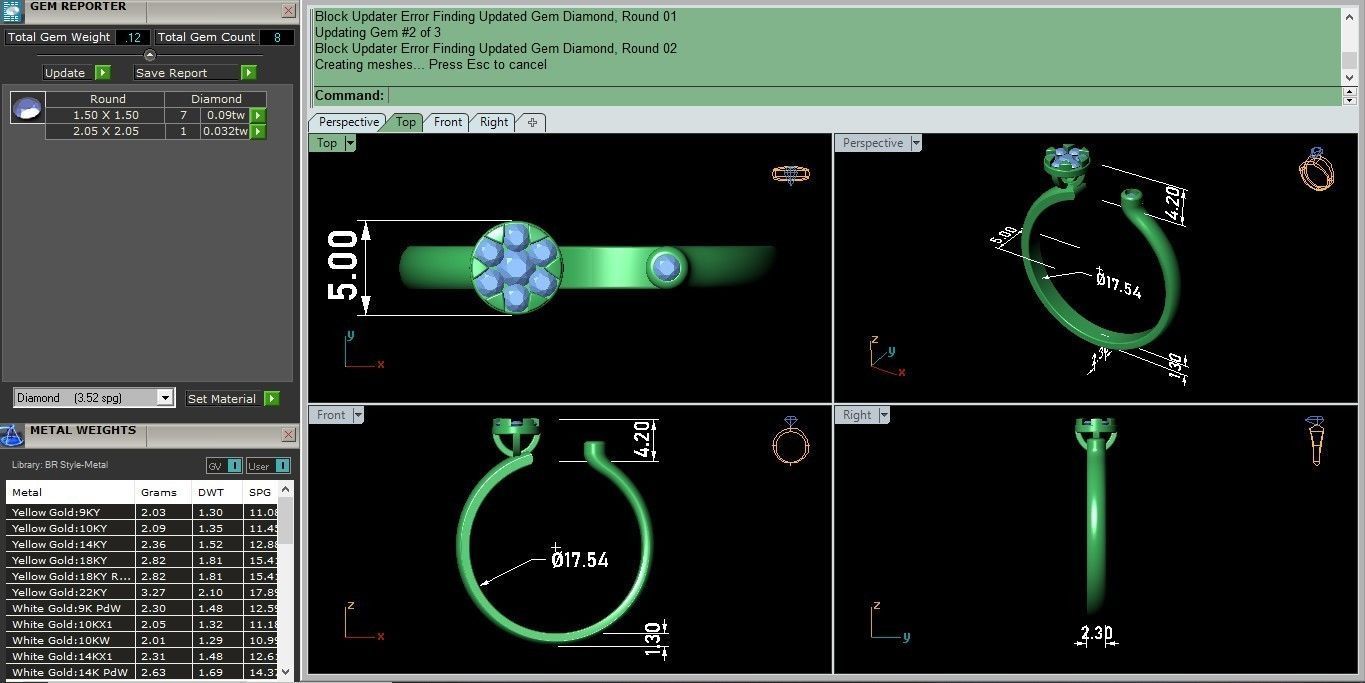Click the Metal Weights panel icon

[x=11, y=435]
